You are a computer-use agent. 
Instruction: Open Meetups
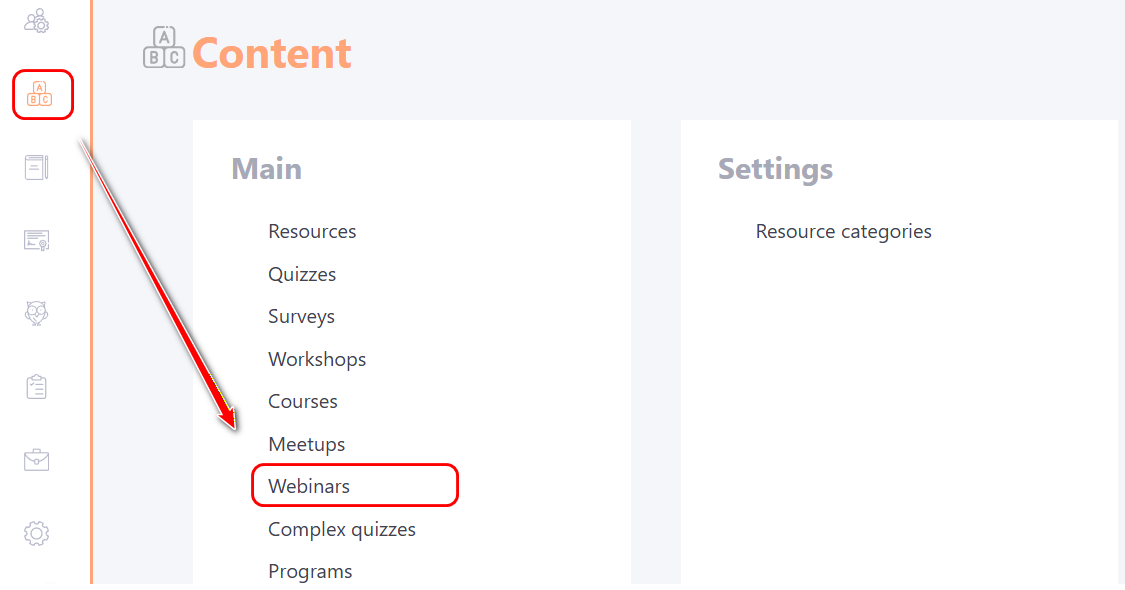(306, 444)
